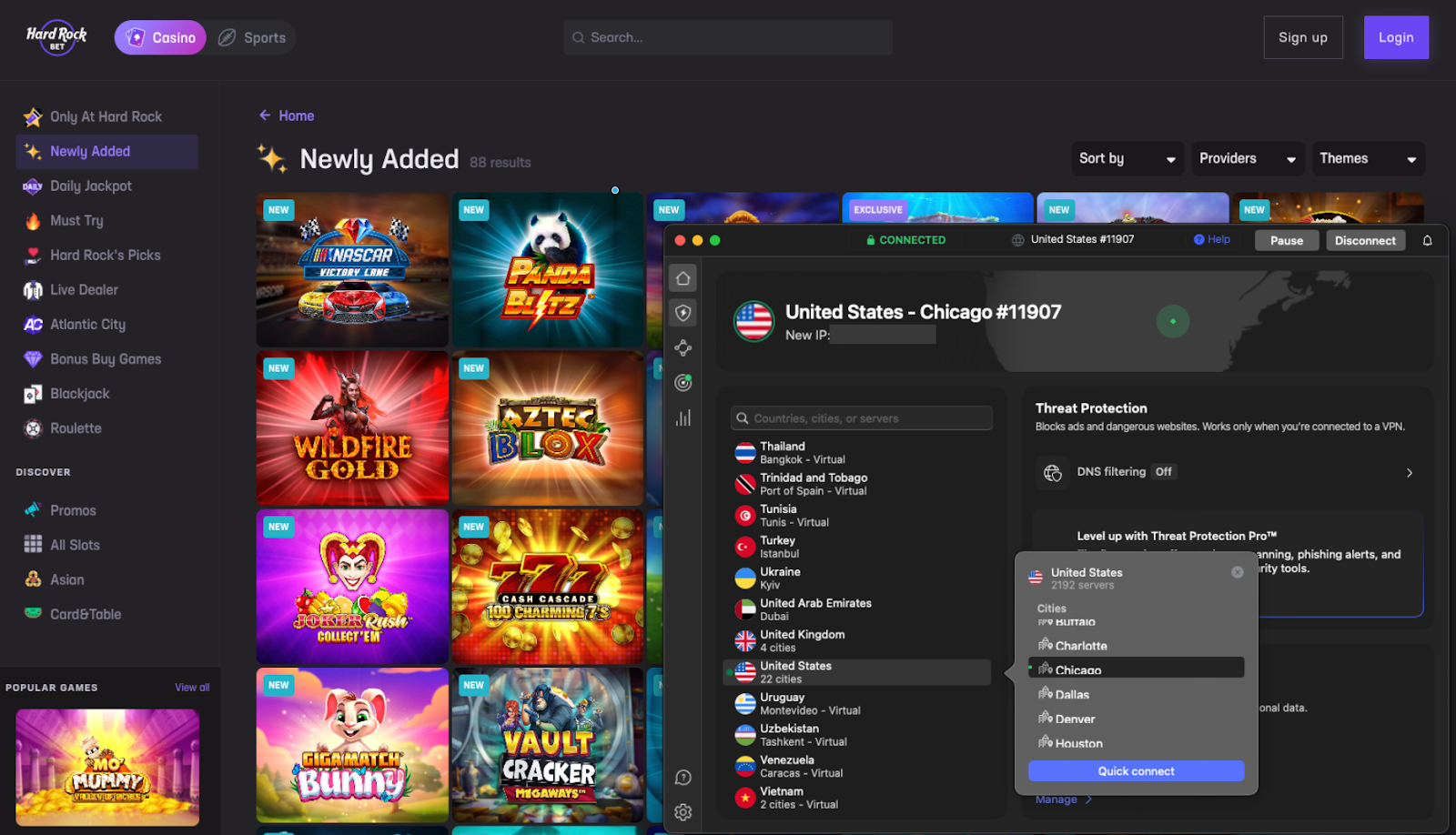The image size is (1456, 835).
Task: Click the All Slots grid icon
Action: 33,544
